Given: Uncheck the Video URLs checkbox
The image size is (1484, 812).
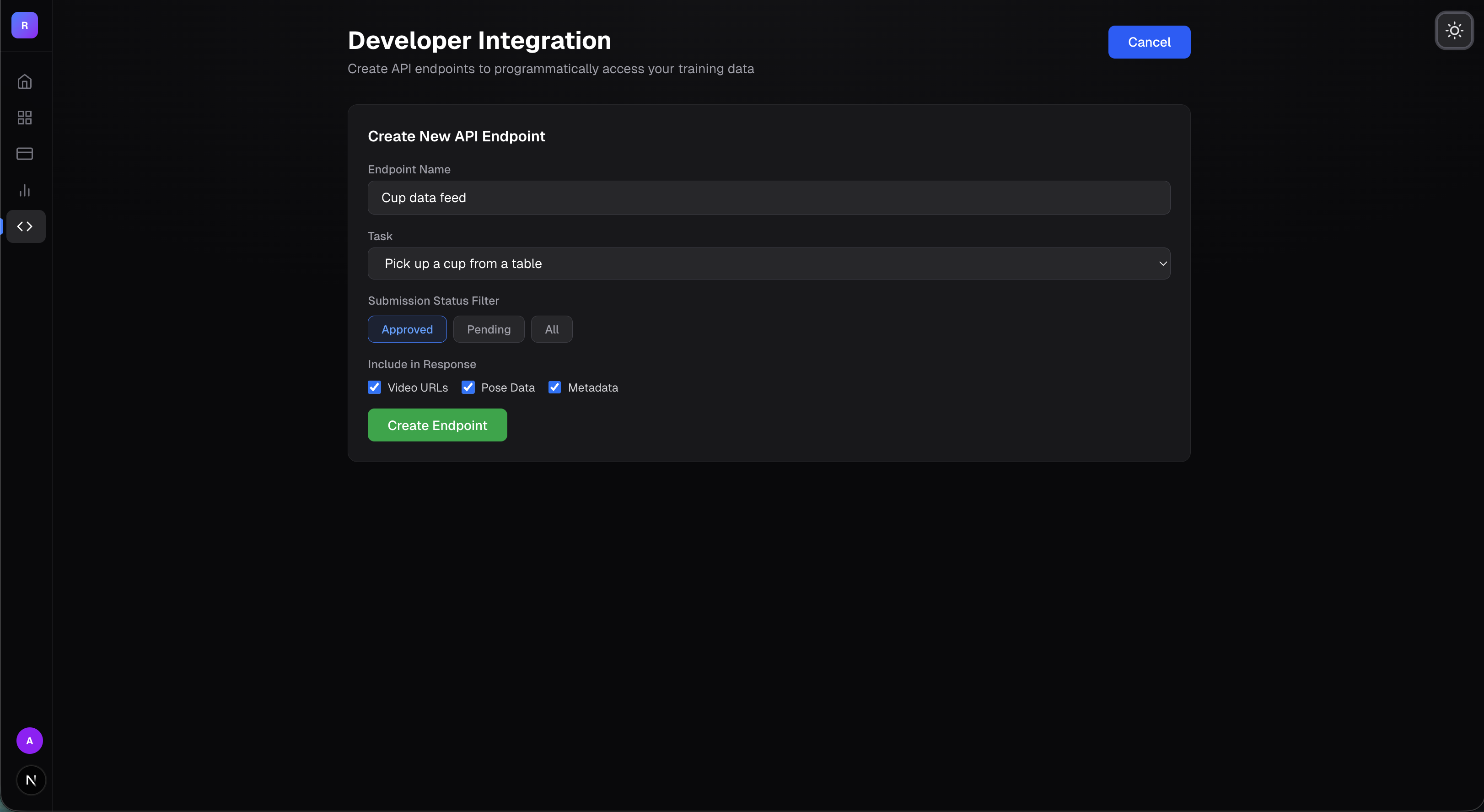Looking at the screenshot, I should pyautogui.click(x=375, y=387).
